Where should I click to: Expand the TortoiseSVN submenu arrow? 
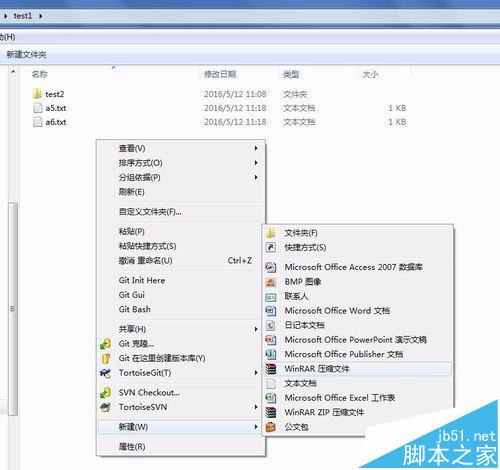[x=256, y=407]
